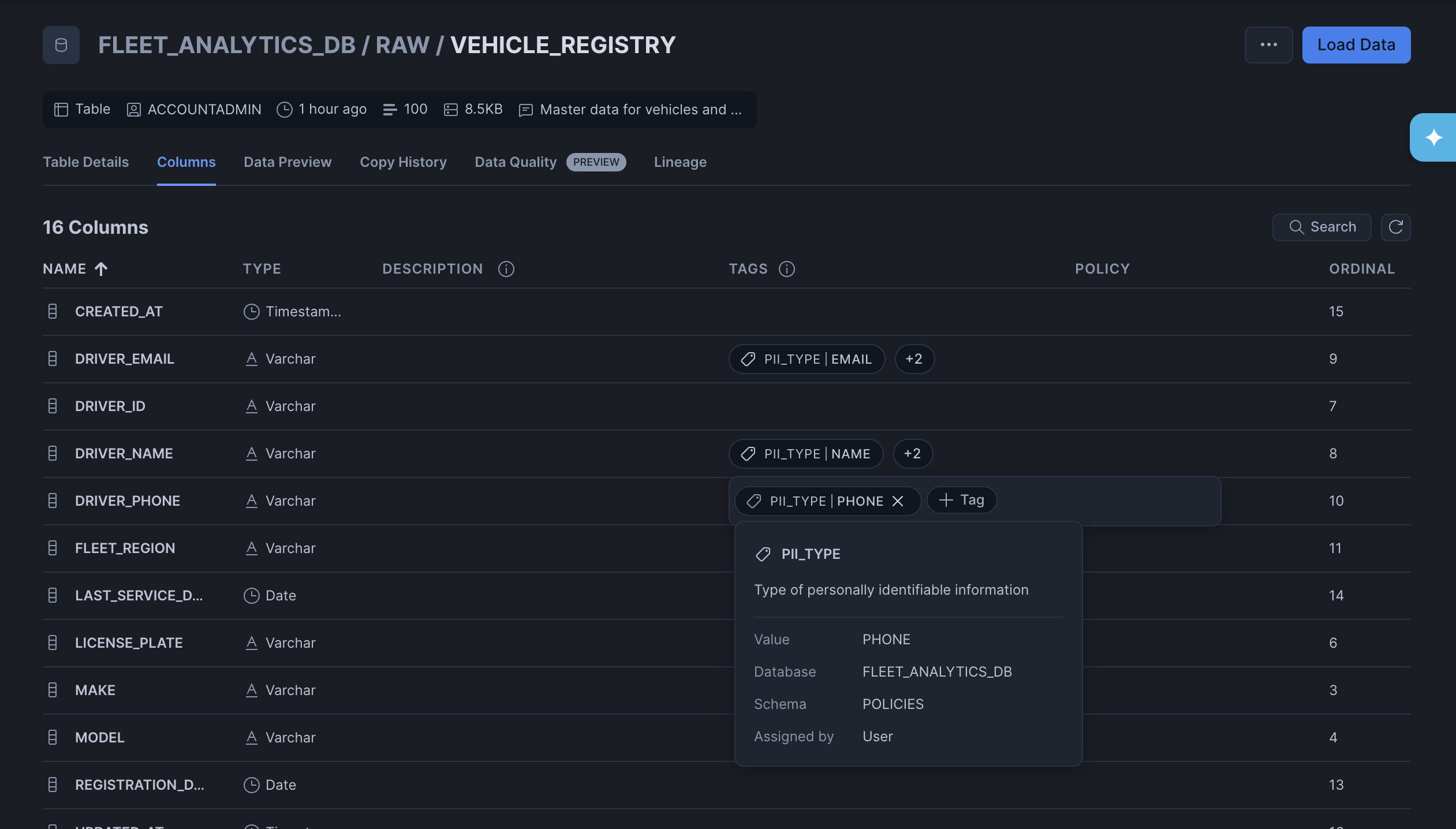Remove the PII_TYPE PHONE tag

(898, 501)
